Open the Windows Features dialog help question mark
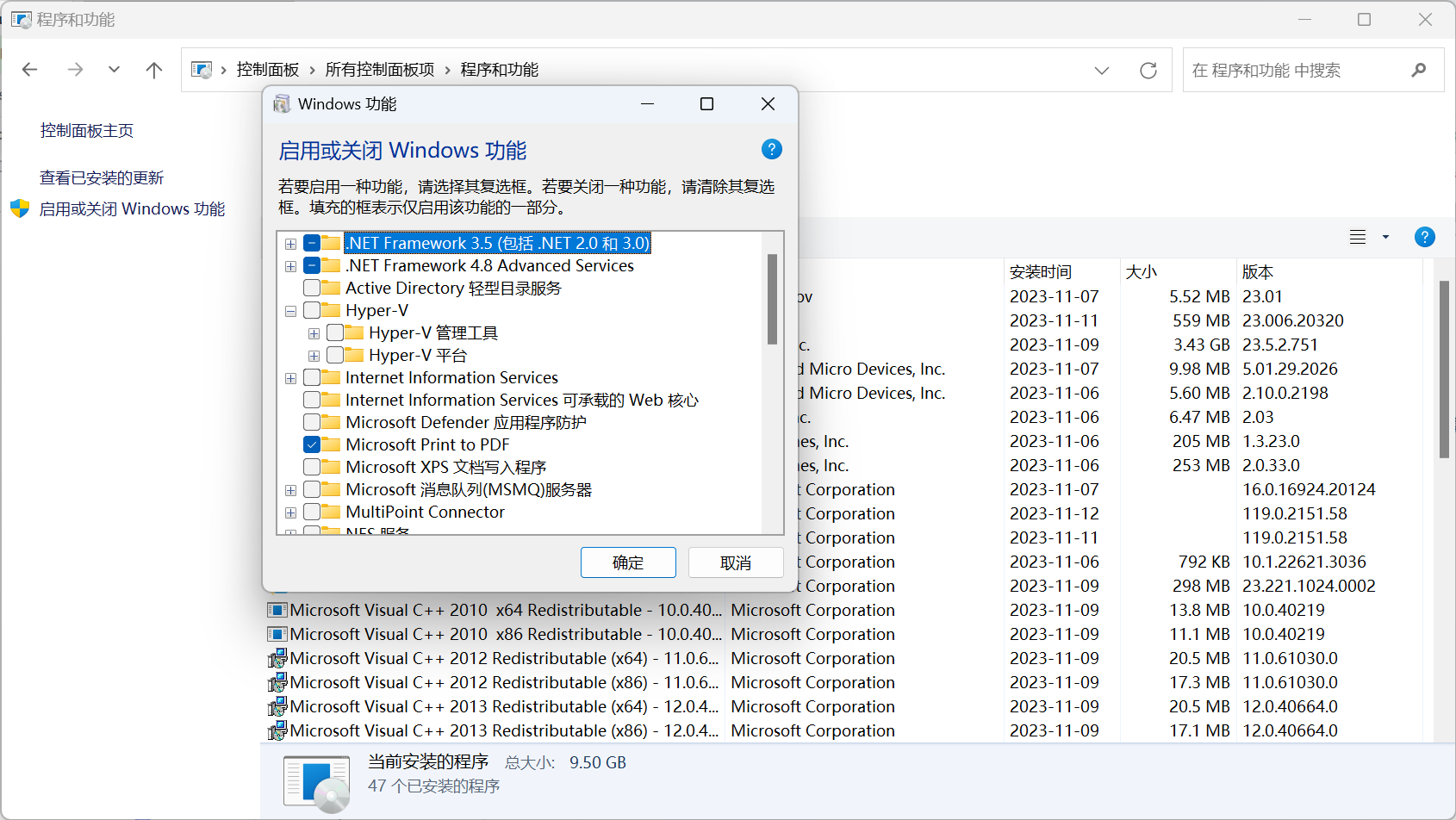The width and height of the screenshot is (1456, 820). (771, 149)
